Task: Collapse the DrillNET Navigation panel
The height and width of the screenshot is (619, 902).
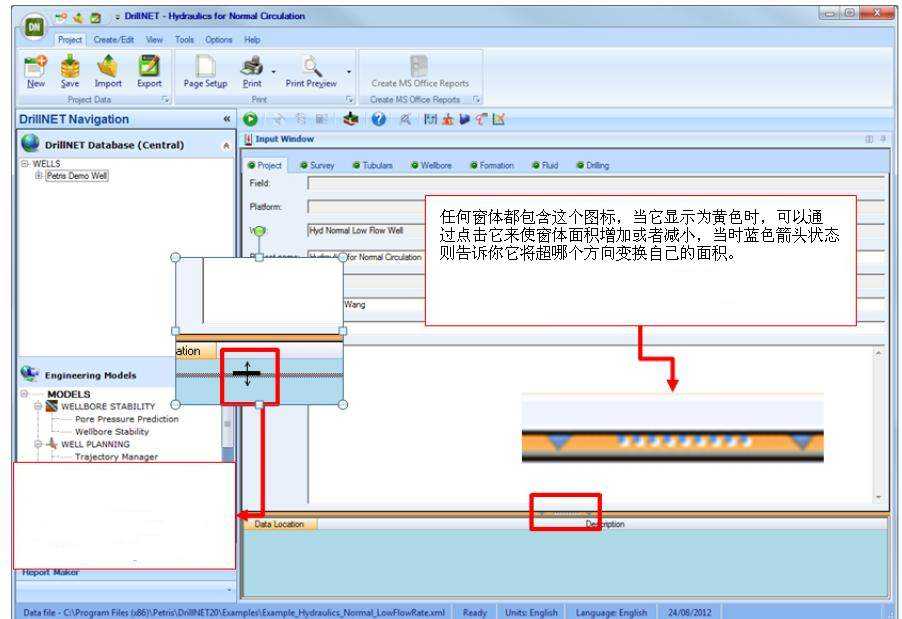Action: (x=227, y=119)
